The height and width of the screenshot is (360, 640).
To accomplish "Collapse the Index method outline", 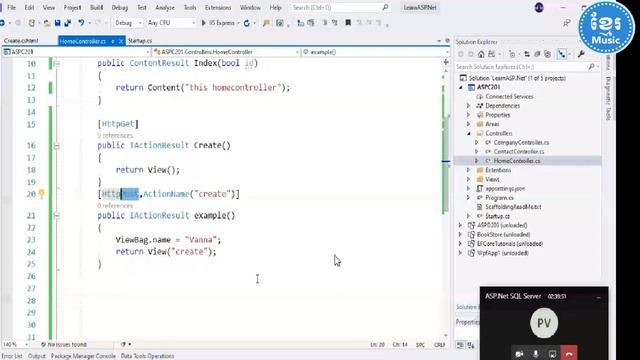I will (x=57, y=64).
